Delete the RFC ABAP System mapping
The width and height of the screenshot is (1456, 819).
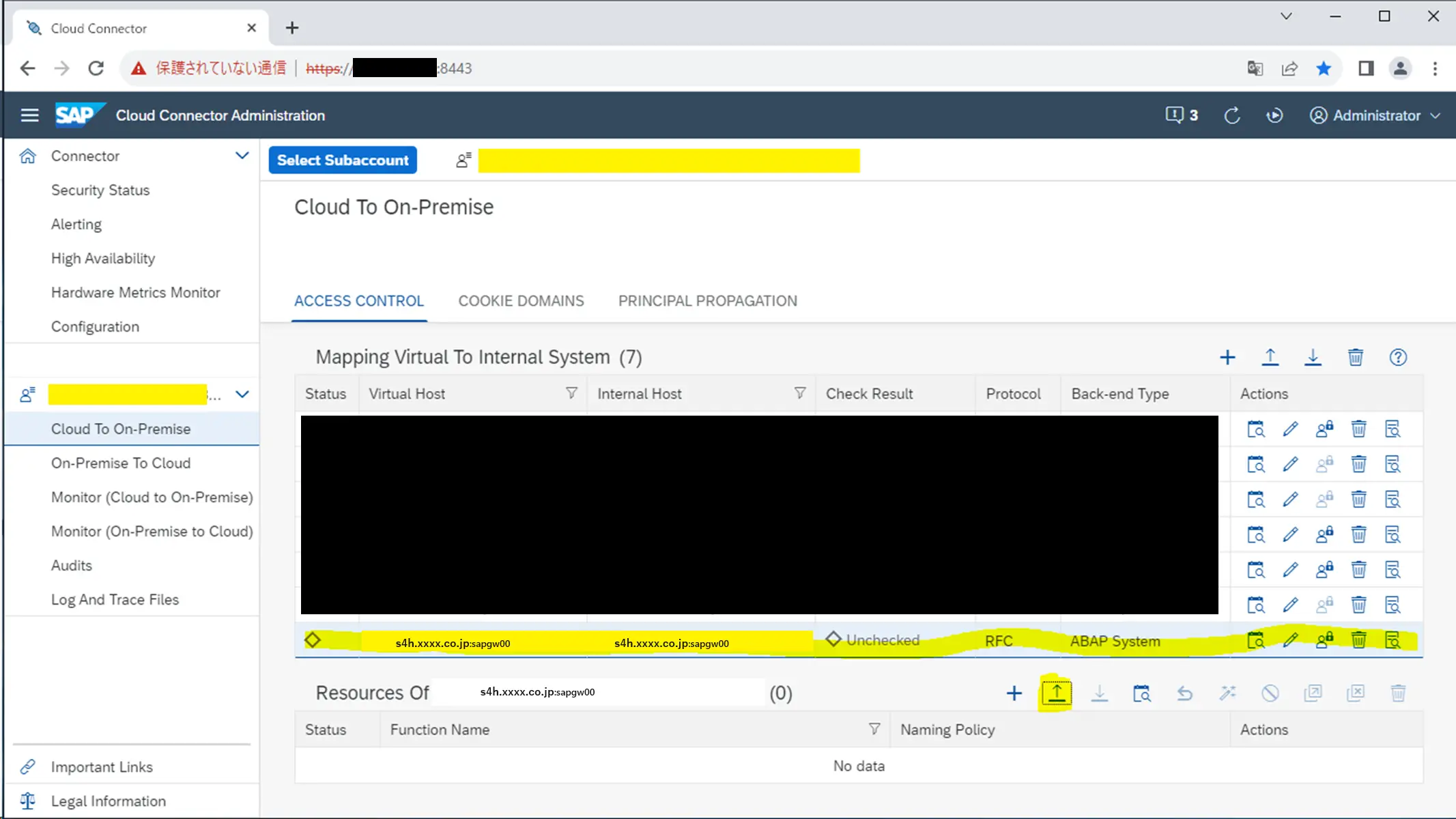click(x=1359, y=640)
